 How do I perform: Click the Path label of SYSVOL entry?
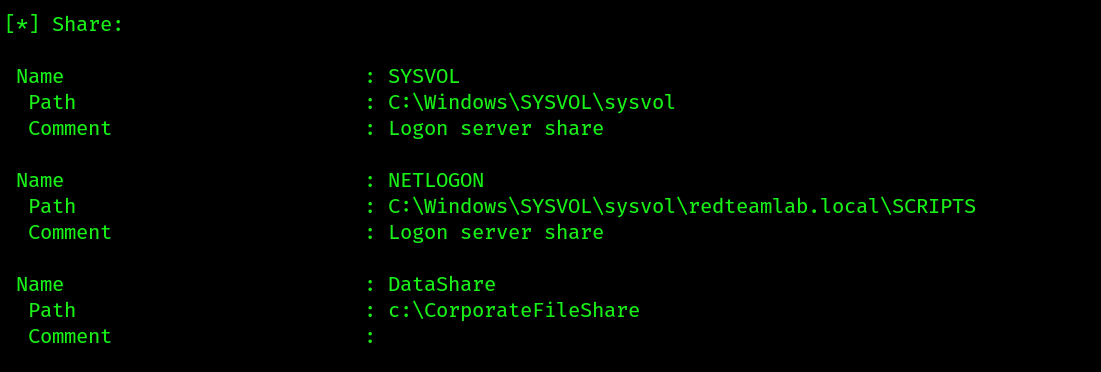[x=52, y=102]
